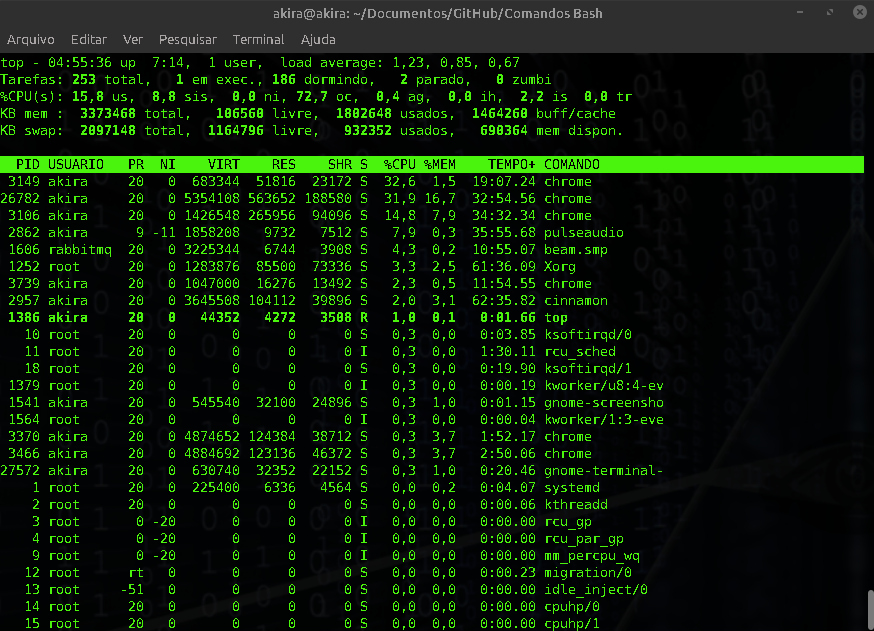Open the Ver menu
This screenshot has width=874, height=631.
pyautogui.click(x=133, y=40)
